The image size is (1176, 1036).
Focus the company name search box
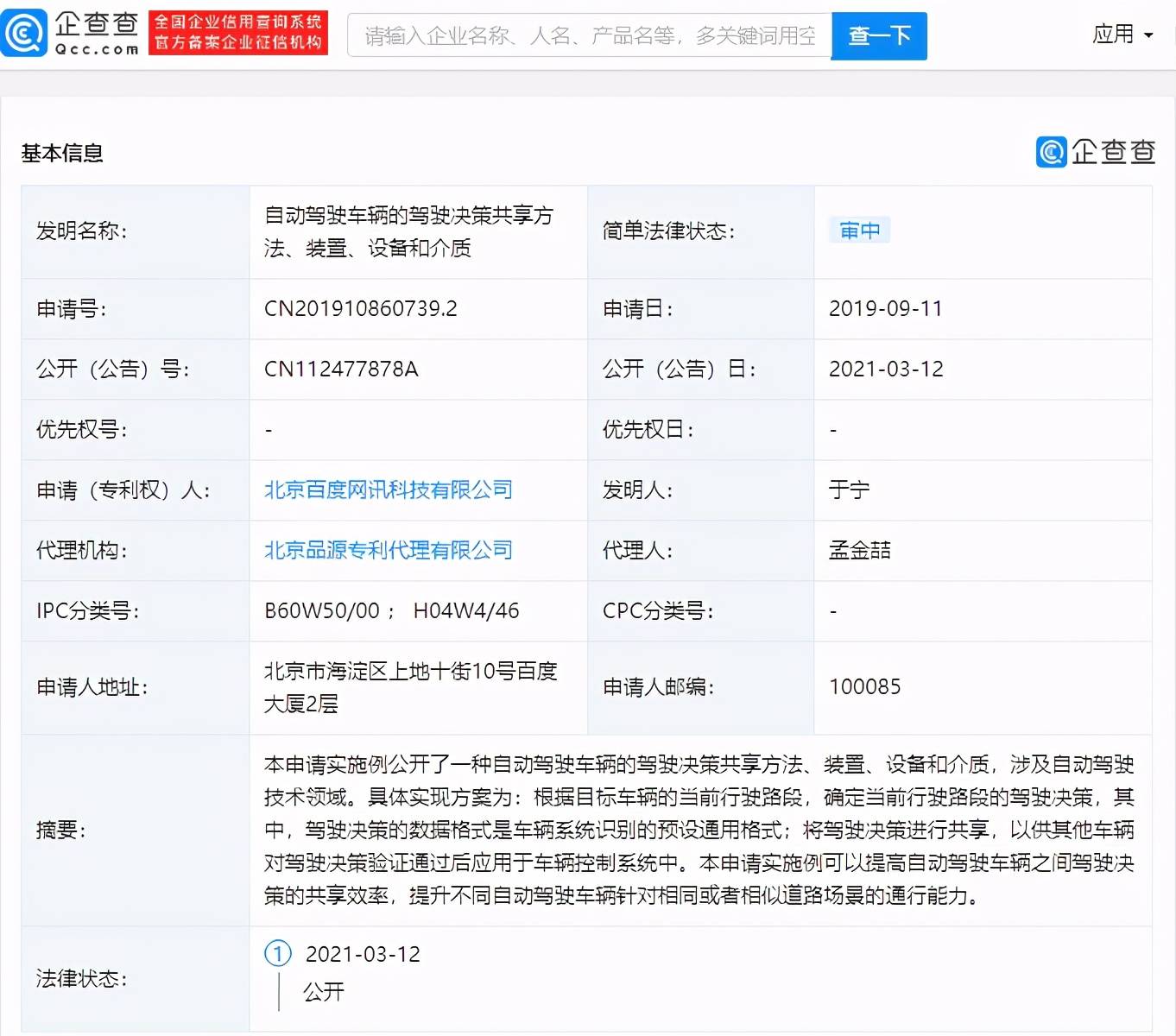[x=590, y=35]
